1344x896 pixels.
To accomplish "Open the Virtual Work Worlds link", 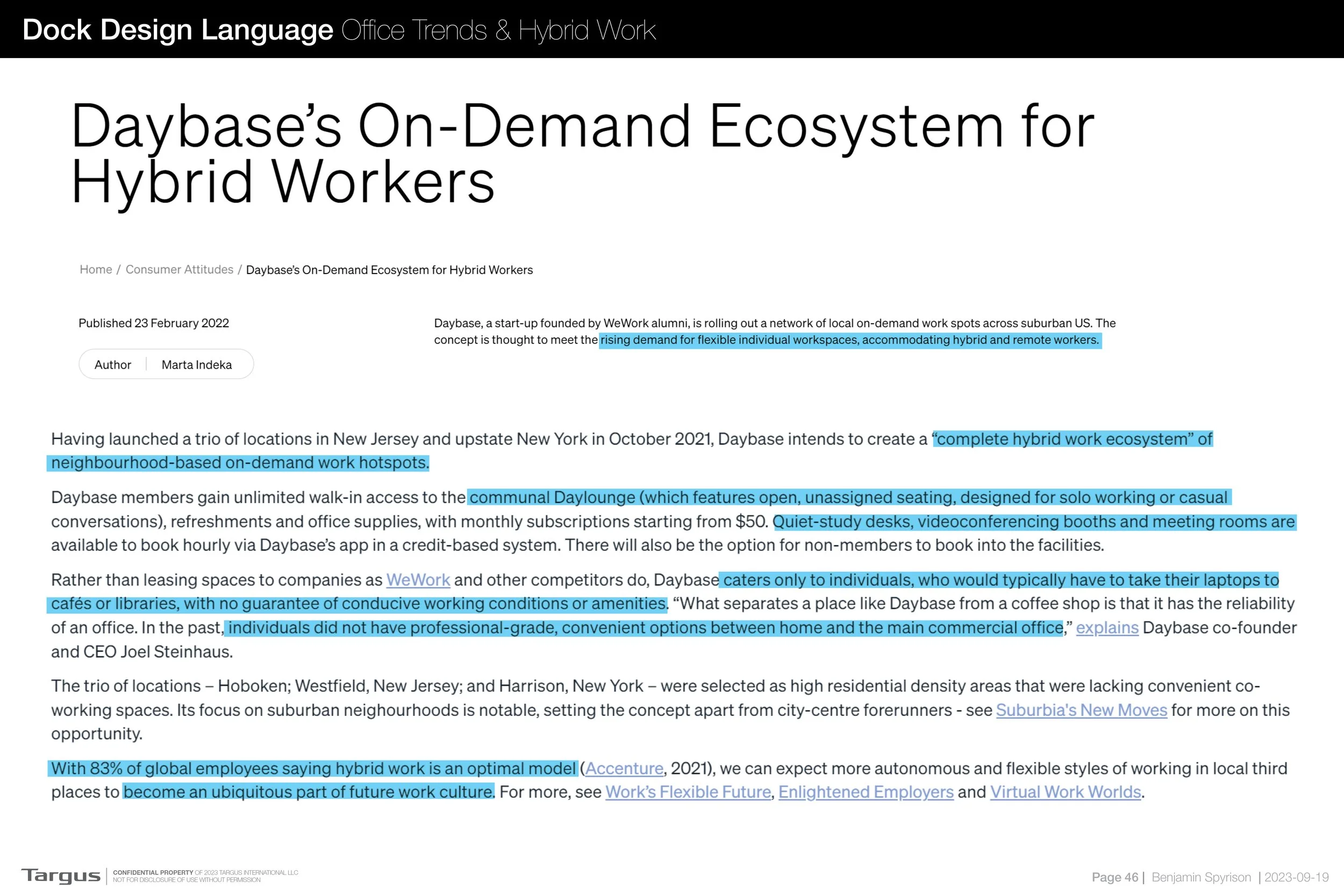I will [x=1065, y=792].
